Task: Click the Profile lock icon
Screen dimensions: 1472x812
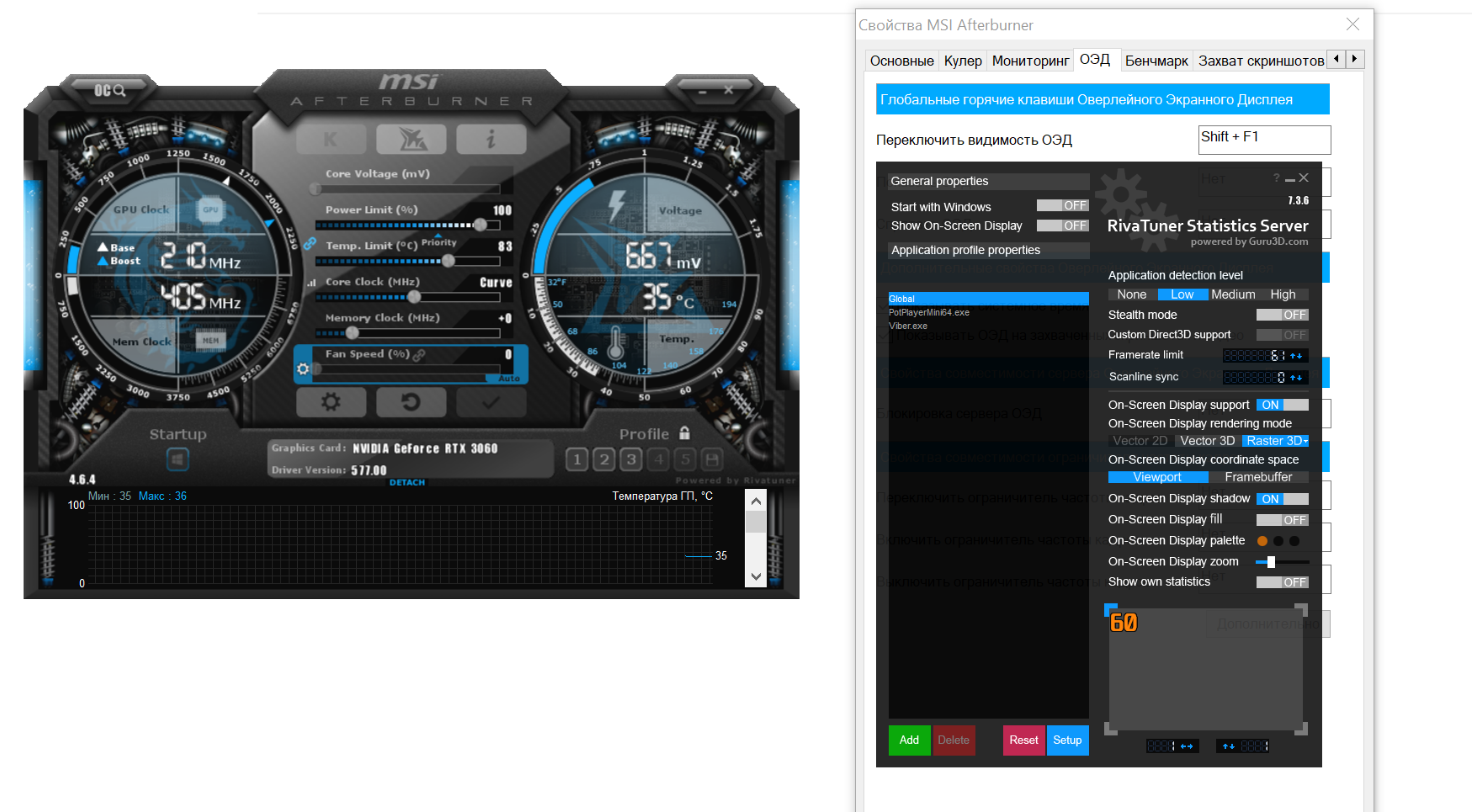Action: tap(684, 433)
